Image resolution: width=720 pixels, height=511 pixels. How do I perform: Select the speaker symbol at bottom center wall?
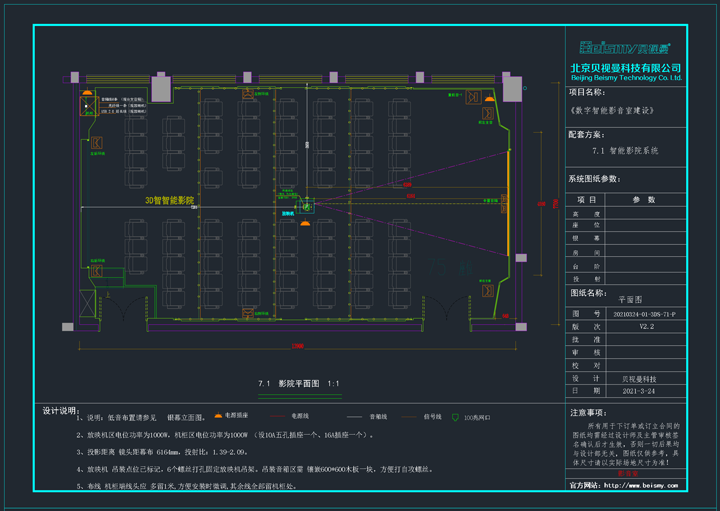pyautogui.click(x=248, y=314)
